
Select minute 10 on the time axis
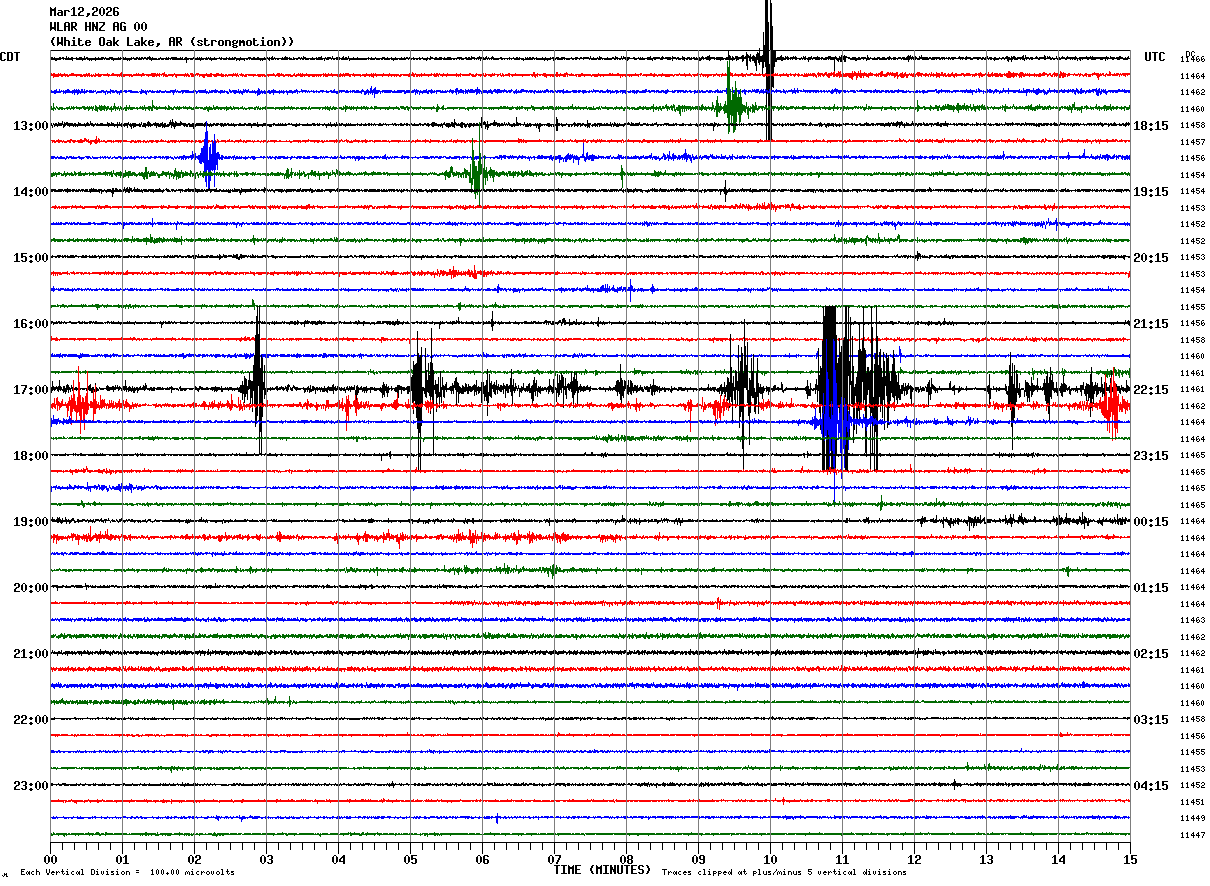click(x=770, y=859)
